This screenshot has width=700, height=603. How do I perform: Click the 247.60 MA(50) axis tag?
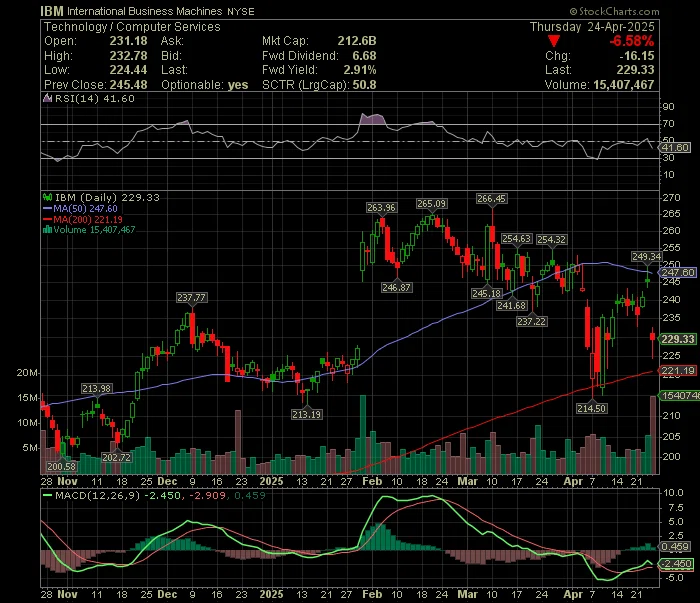tap(678, 272)
